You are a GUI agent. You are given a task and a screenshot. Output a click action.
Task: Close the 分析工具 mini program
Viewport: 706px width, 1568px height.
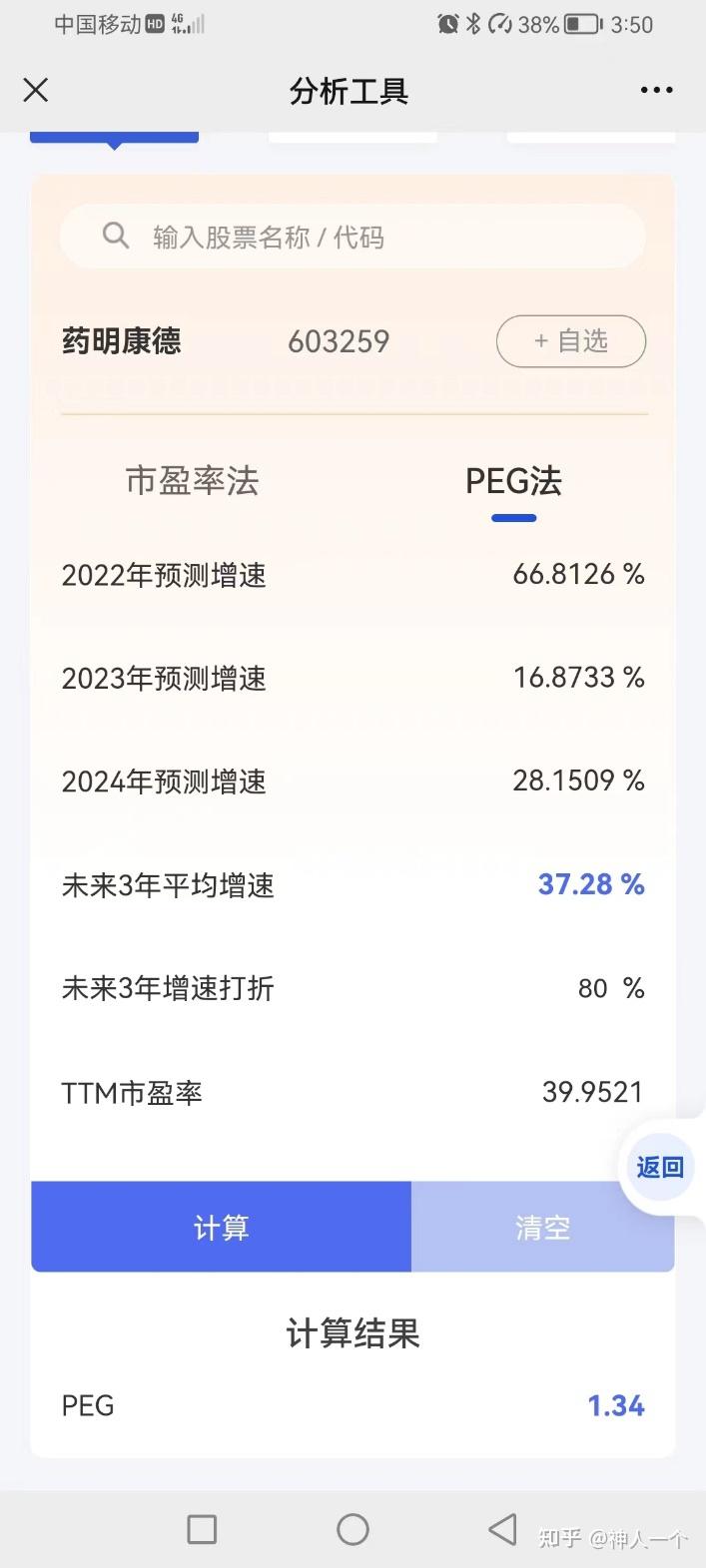pyautogui.click(x=35, y=90)
